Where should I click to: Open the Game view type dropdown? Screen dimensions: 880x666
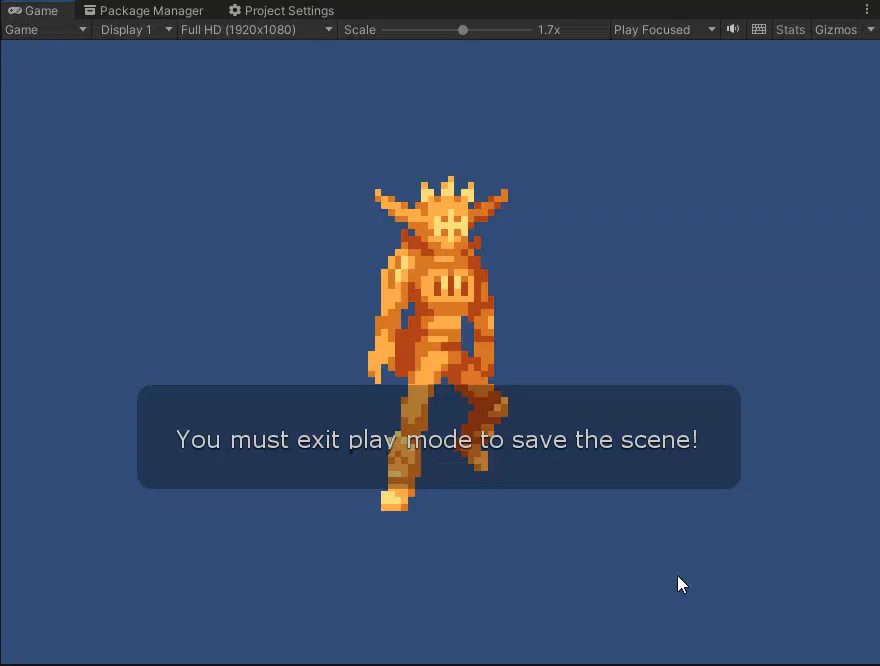pyautogui.click(x=45, y=30)
